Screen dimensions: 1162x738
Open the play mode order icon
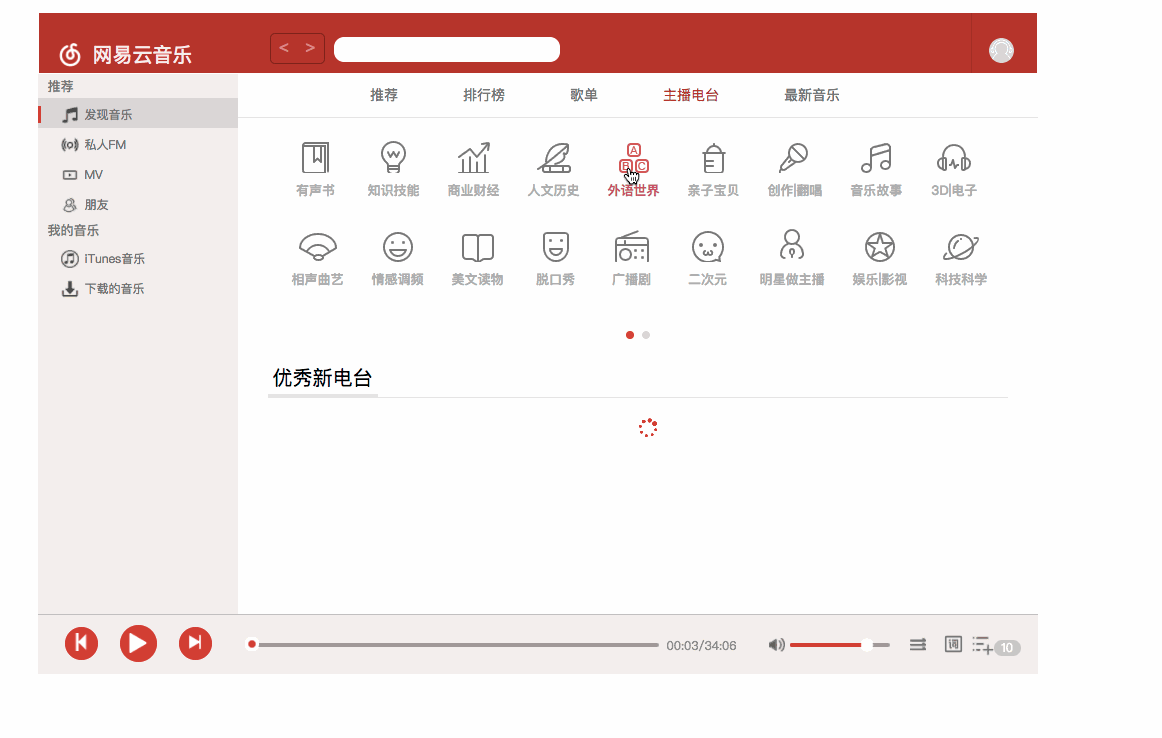click(x=917, y=645)
